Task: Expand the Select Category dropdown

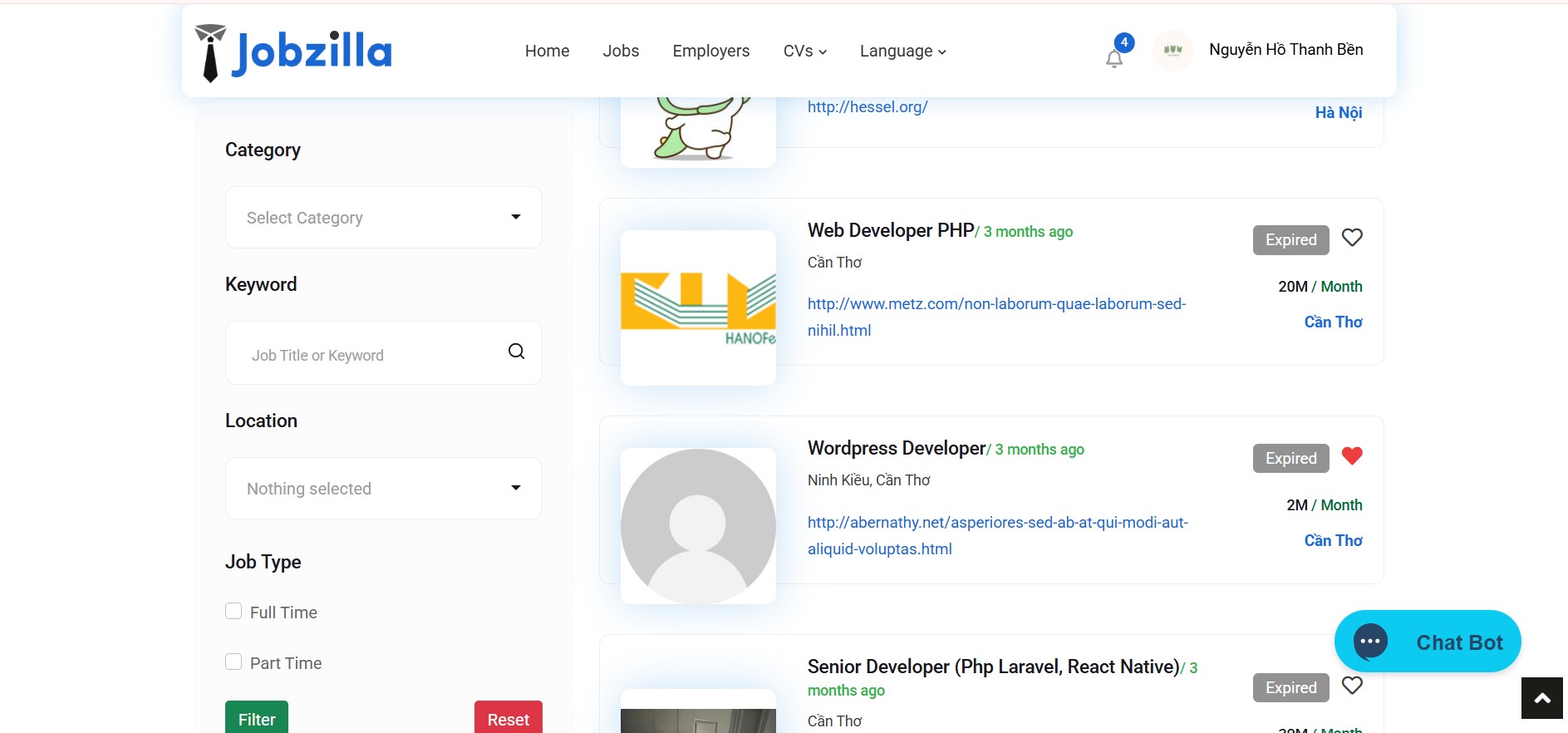Action: [x=383, y=218]
